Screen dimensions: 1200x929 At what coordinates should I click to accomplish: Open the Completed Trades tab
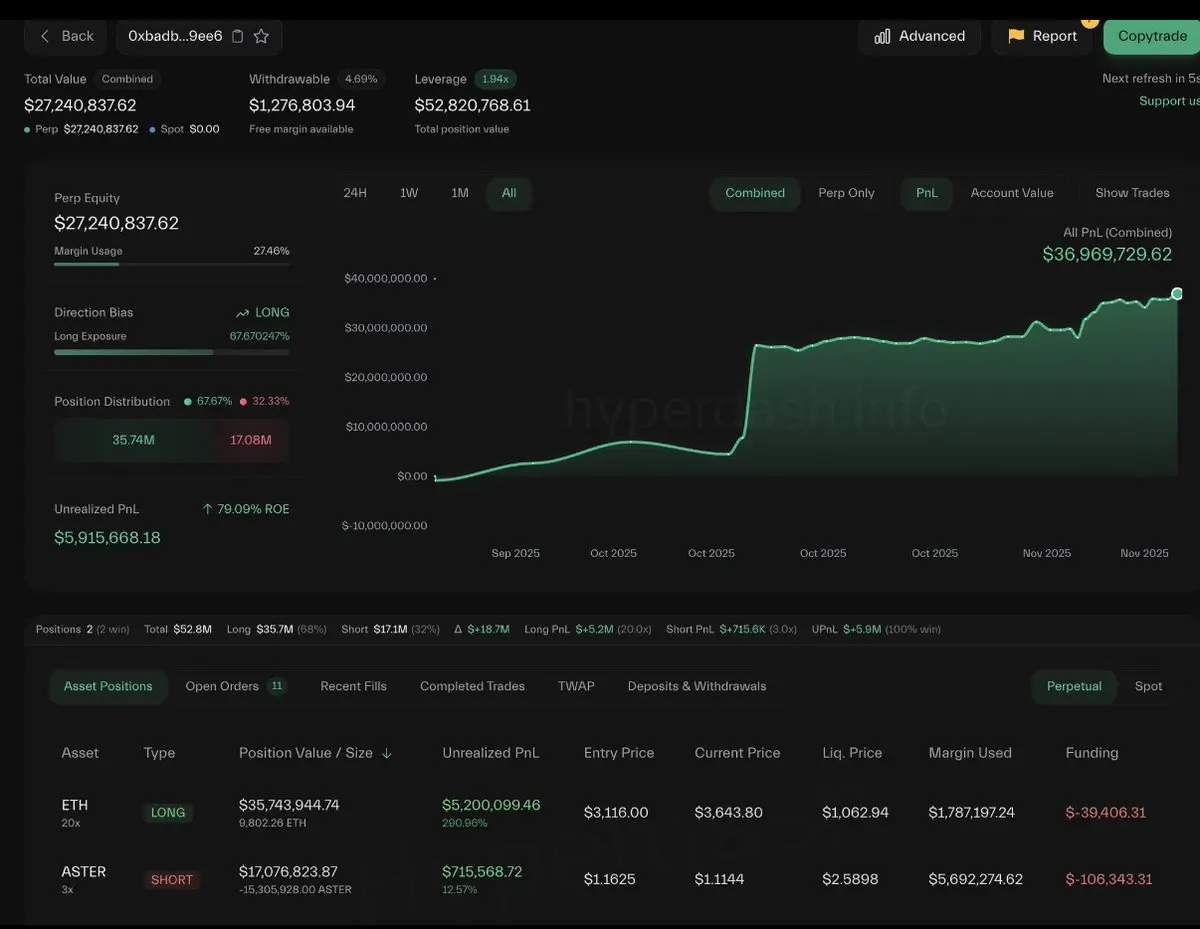coord(472,686)
